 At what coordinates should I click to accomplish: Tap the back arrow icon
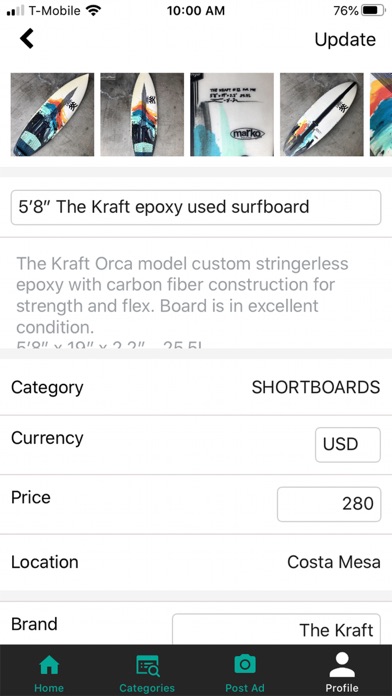pyautogui.click(x=27, y=39)
